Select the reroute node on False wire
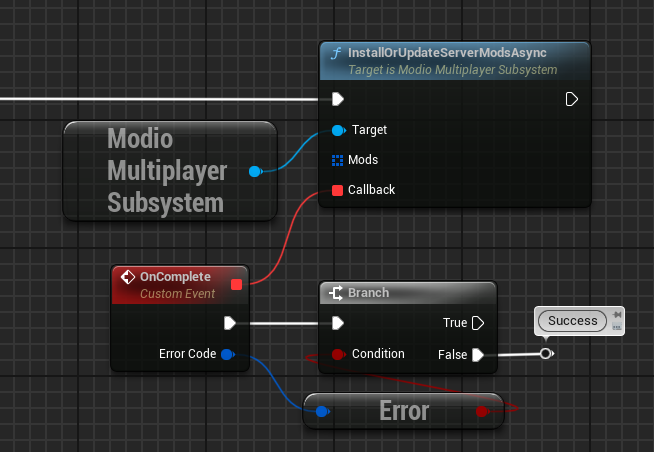The image size is (654, 452). click(x=546, y=354)
